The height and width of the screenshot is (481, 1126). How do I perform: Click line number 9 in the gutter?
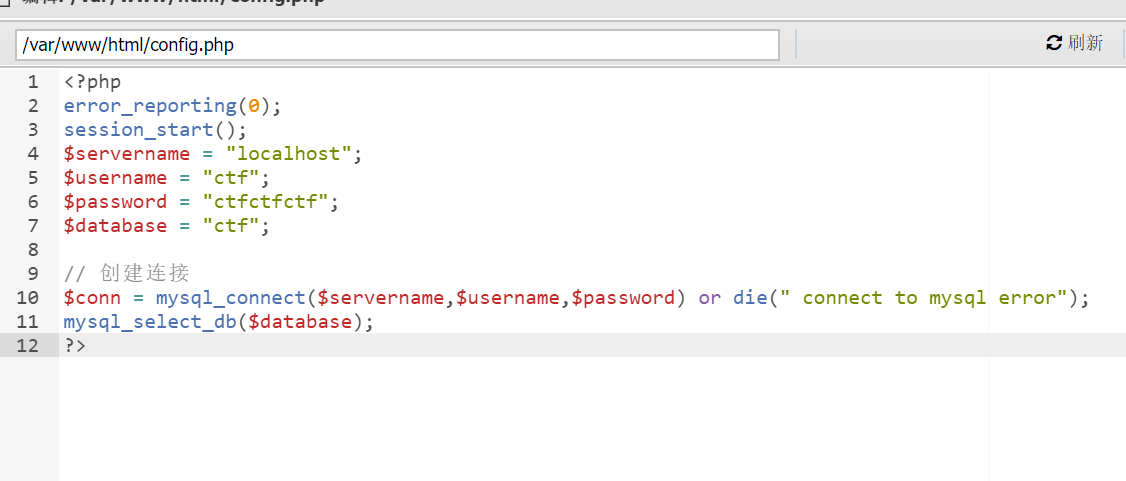pyautogui.click(x=33, y=274)
